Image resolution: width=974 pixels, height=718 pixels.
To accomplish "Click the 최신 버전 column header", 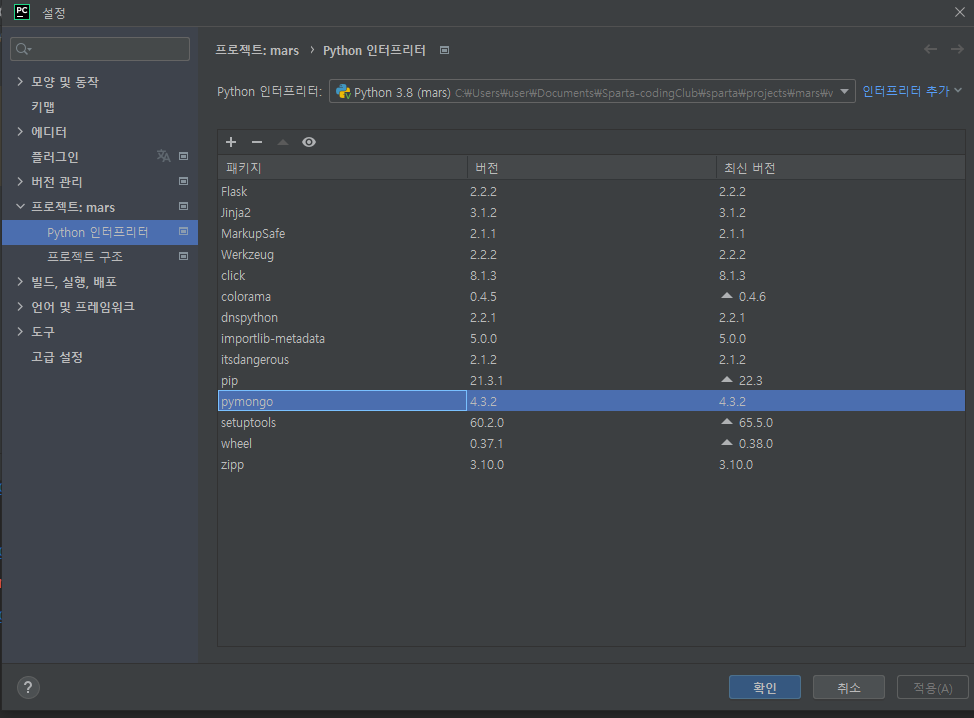I will pos(840,168).
